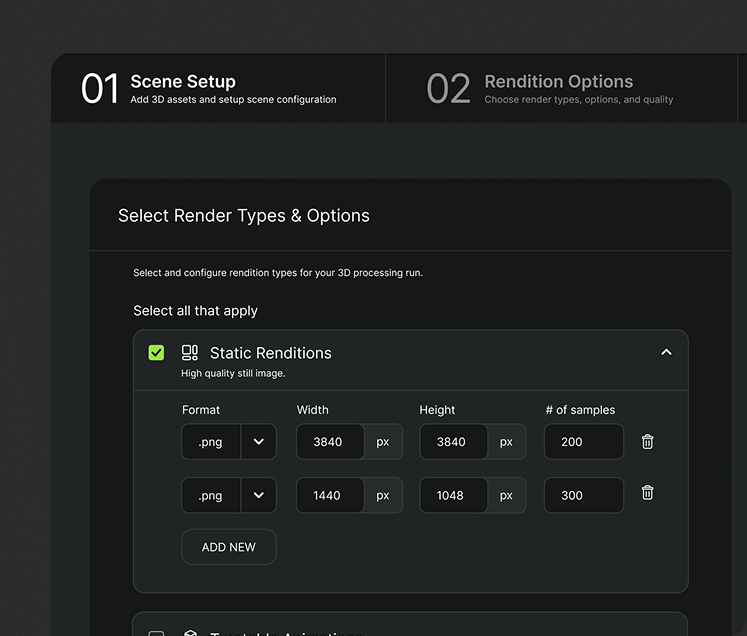Click the px unit beside width 3840
The height and width of the screenshot is (636, 747).
coord(383,442)
